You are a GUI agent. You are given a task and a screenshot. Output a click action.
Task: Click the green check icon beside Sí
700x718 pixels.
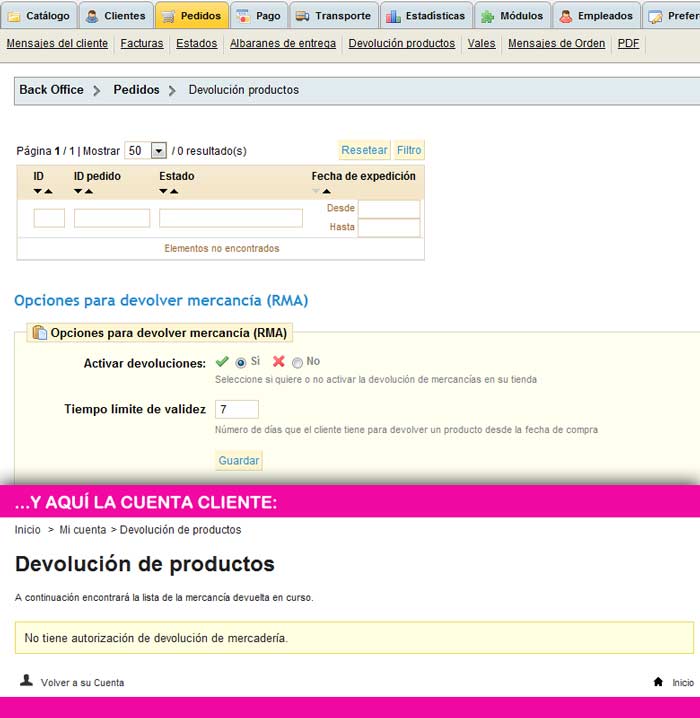(x=222, y=361)
